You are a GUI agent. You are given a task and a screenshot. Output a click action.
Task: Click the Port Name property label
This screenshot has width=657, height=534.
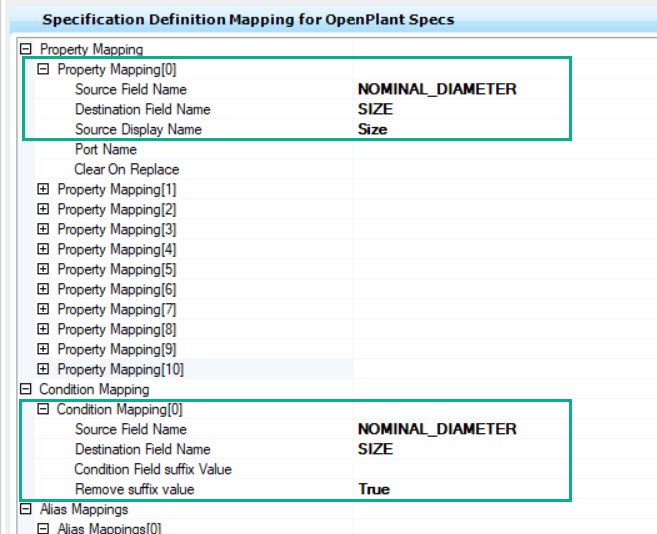(106, 149)
